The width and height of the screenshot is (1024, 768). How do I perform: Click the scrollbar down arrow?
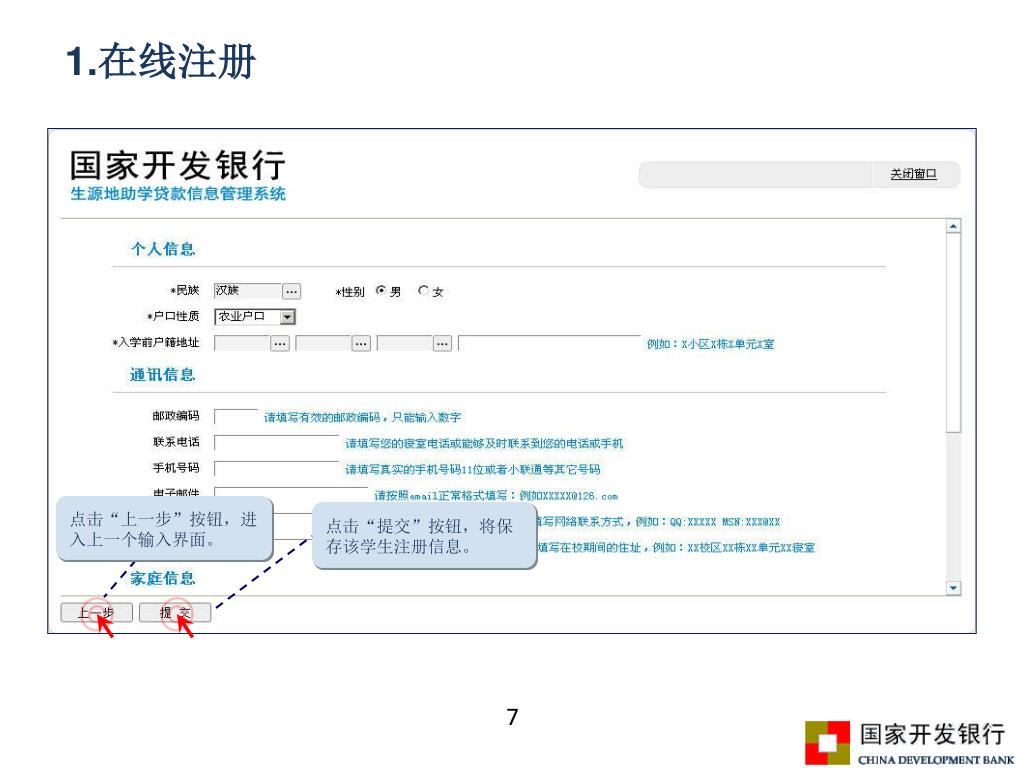click(x=953, y=588)
